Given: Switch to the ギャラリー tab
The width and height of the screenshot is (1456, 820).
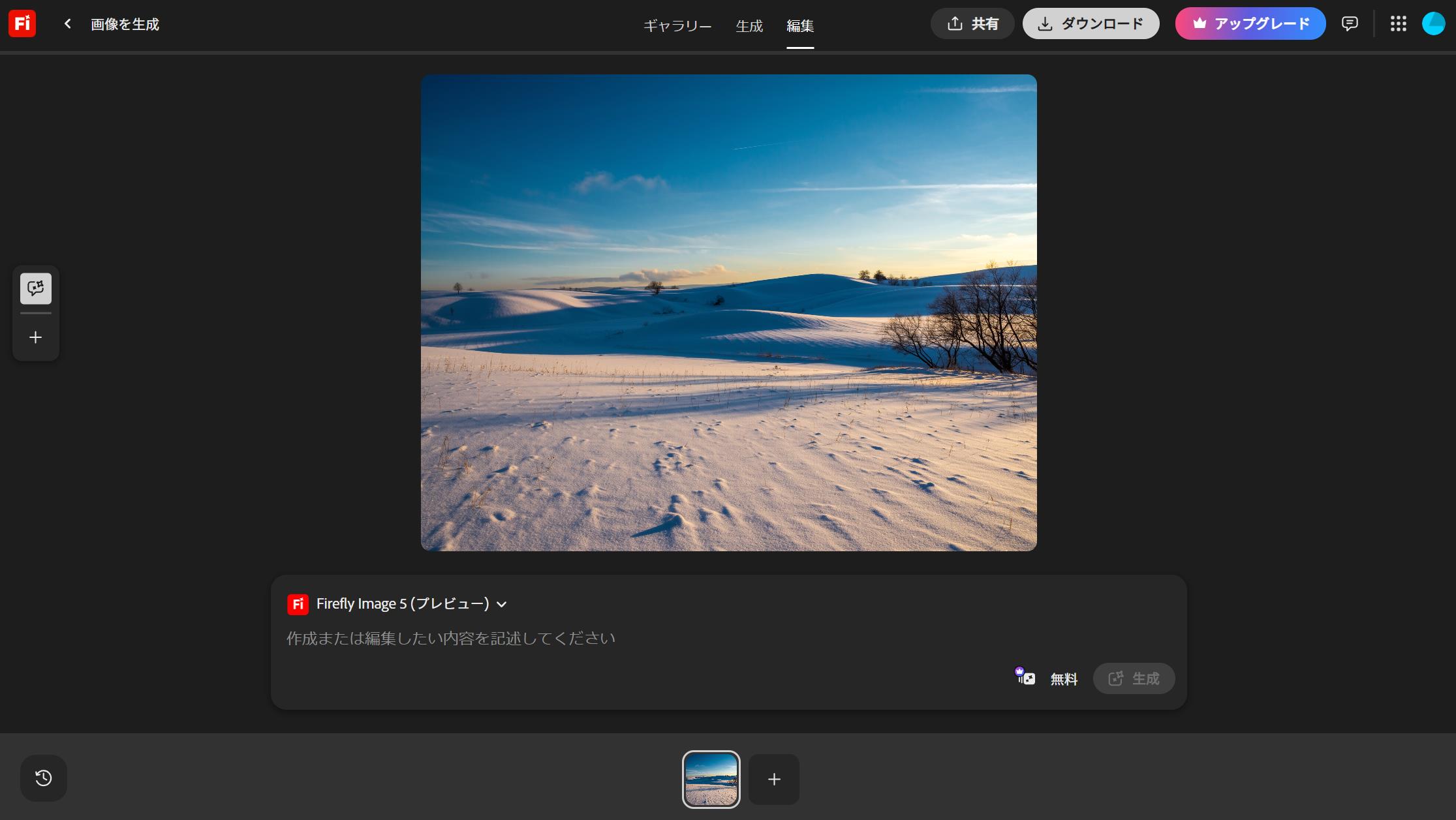Looking at the screenshot, I should 677,25.
